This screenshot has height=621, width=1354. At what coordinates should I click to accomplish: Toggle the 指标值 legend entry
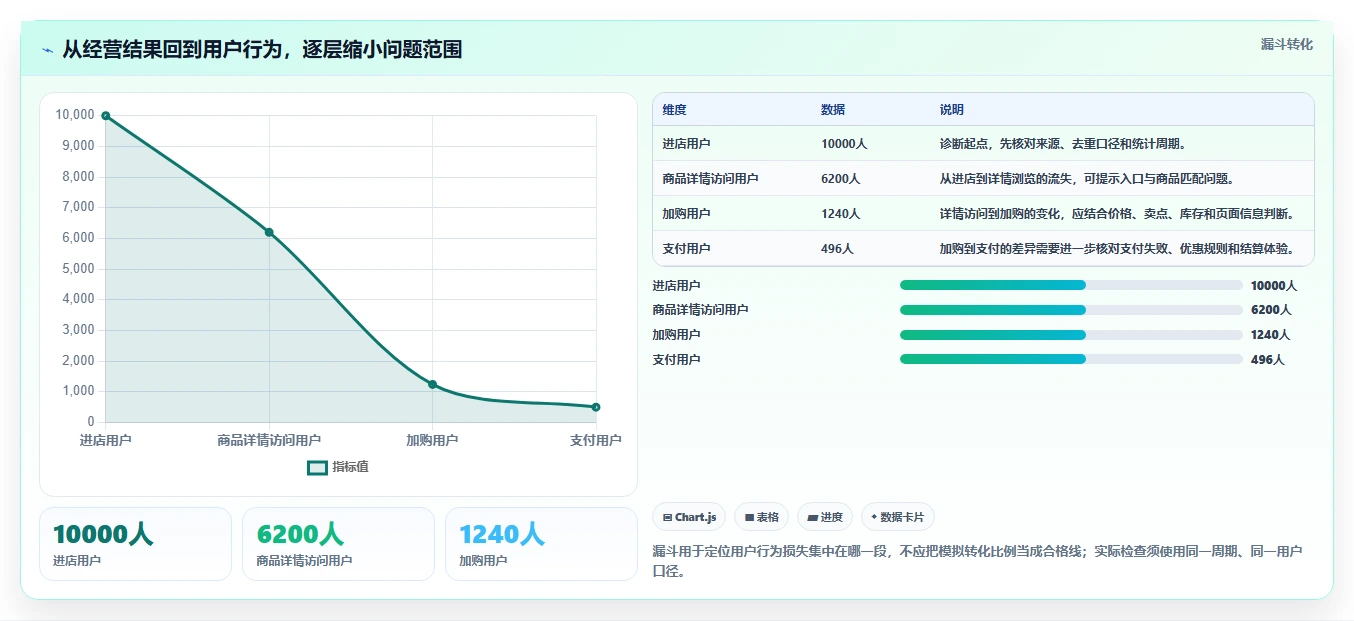338,467
